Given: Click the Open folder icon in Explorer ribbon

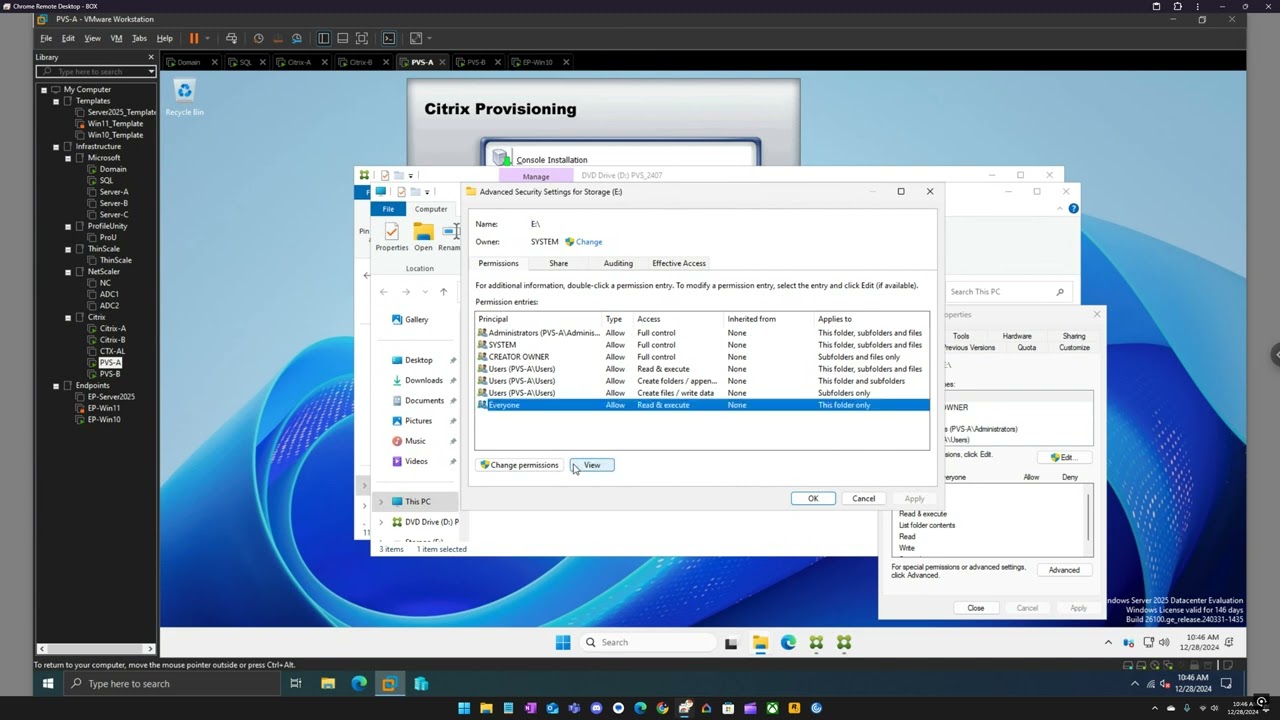Looking at the screenshot, I should [x=423, y=236].
